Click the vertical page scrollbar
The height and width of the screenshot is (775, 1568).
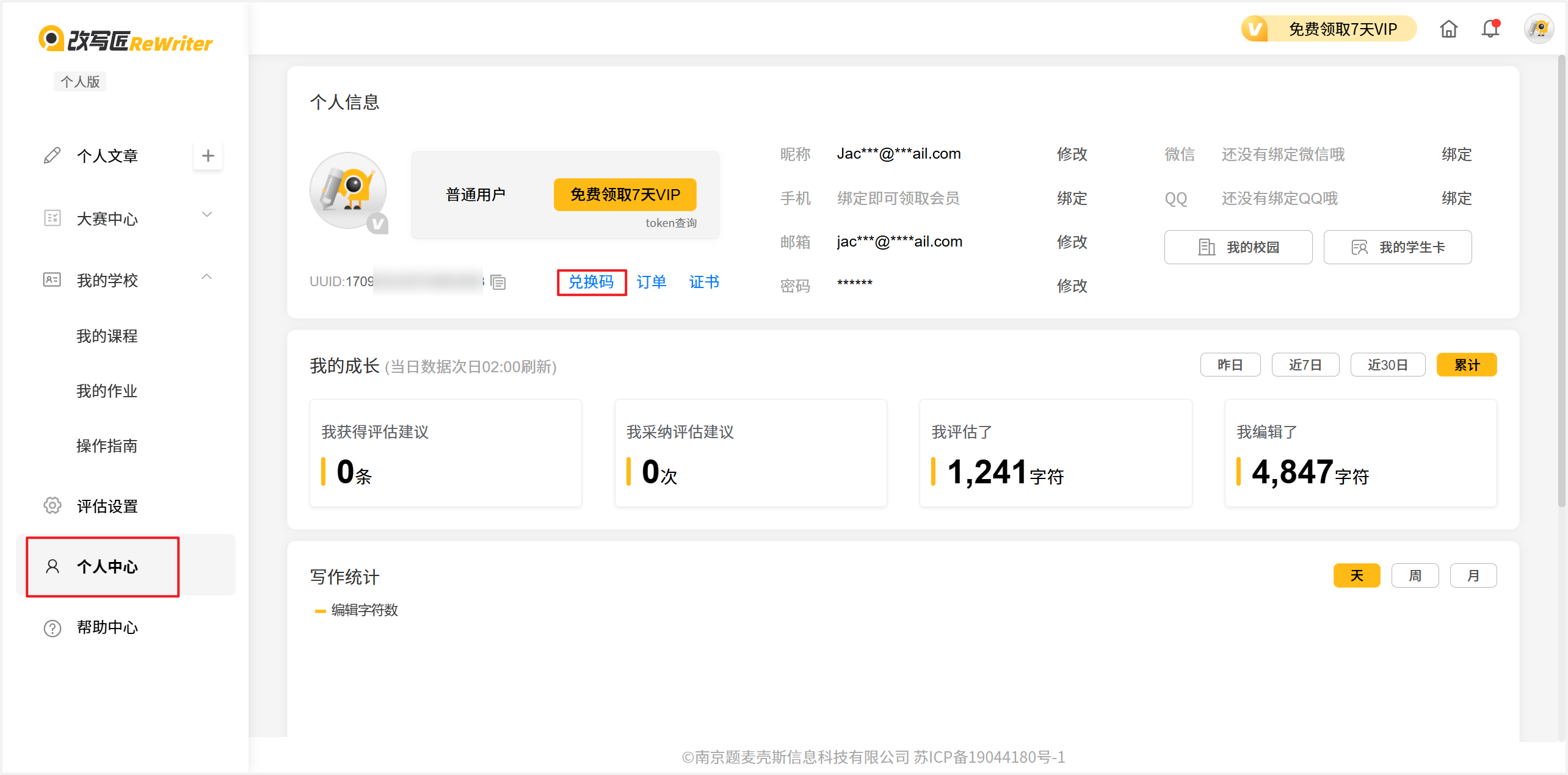(1562, 281)
